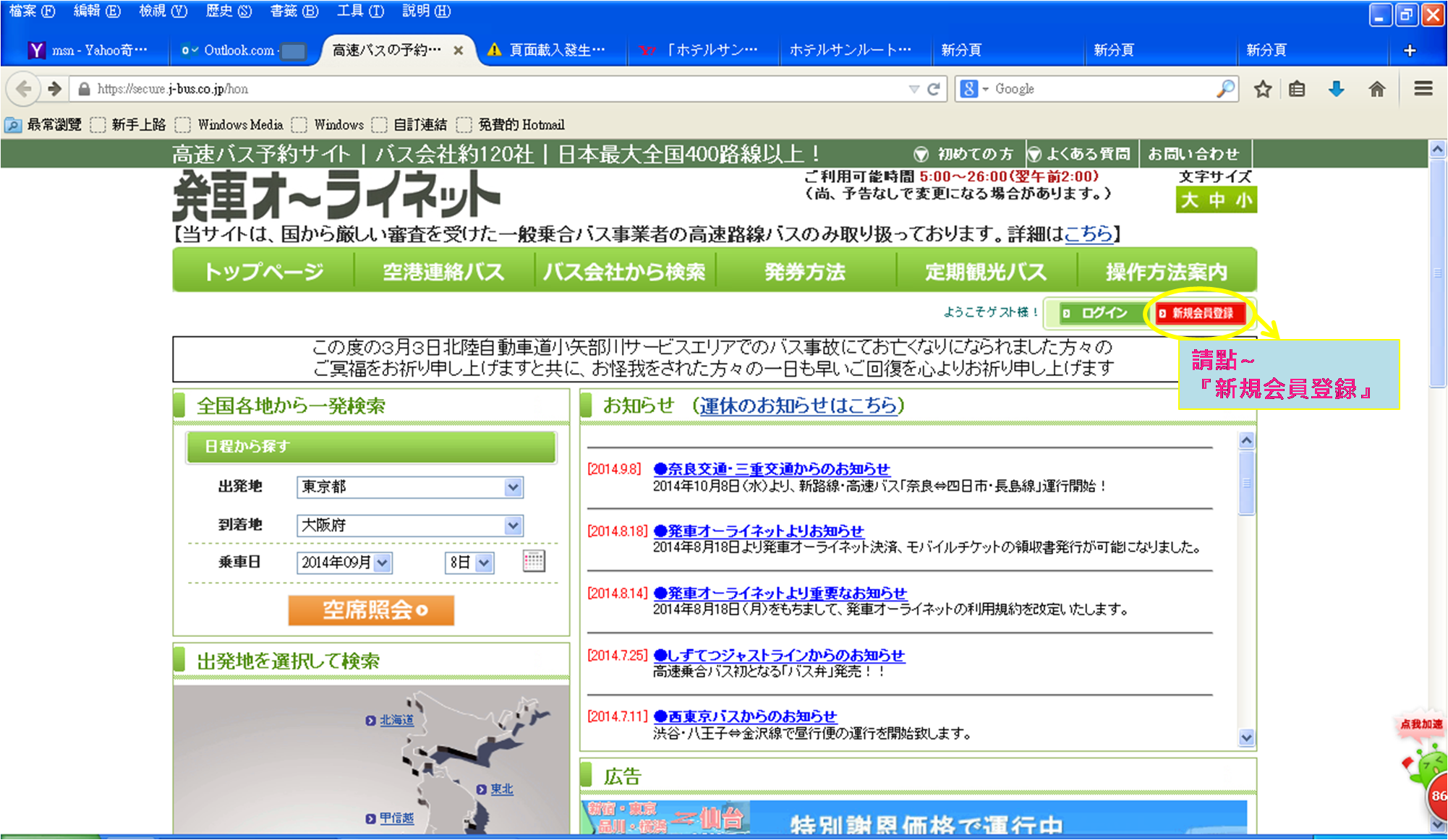Click the Google search input field
The width and height of the screenshot is (1448, 840).
(x=1103, y=89)
